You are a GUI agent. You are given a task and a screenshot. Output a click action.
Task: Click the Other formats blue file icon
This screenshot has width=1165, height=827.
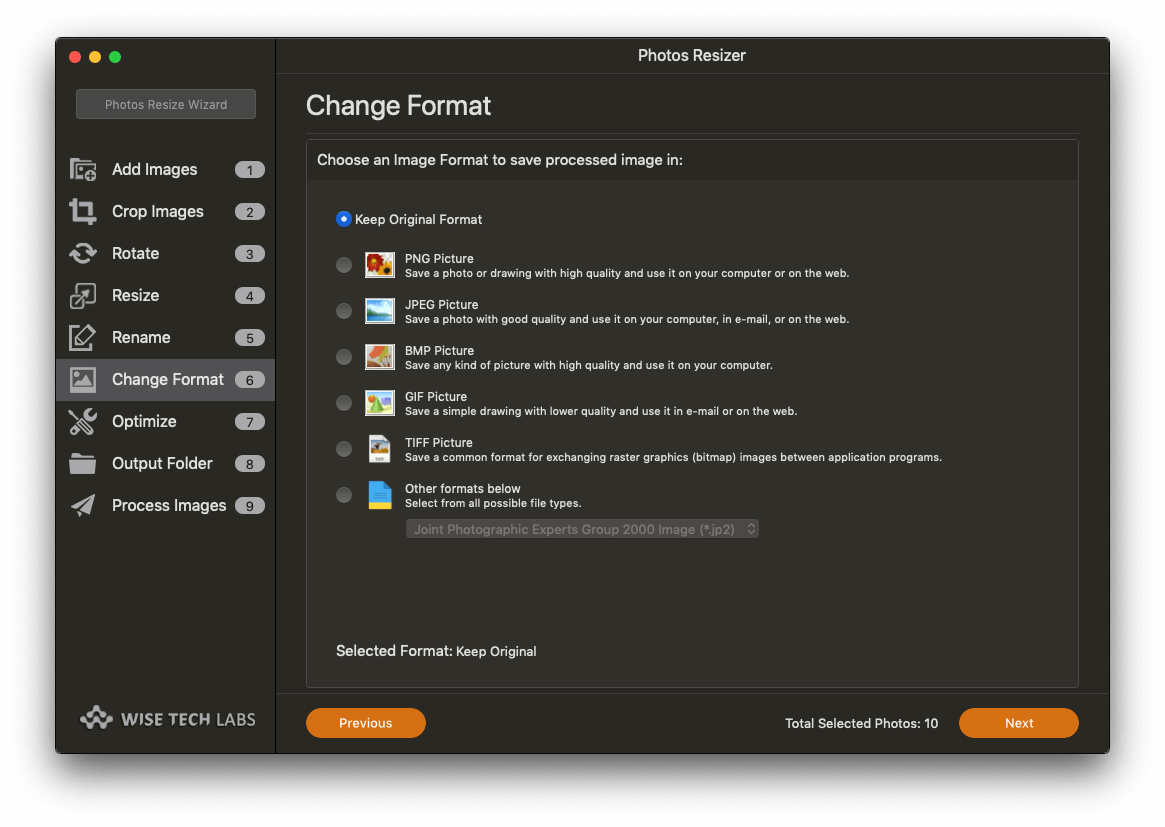(x=380, y=496)
